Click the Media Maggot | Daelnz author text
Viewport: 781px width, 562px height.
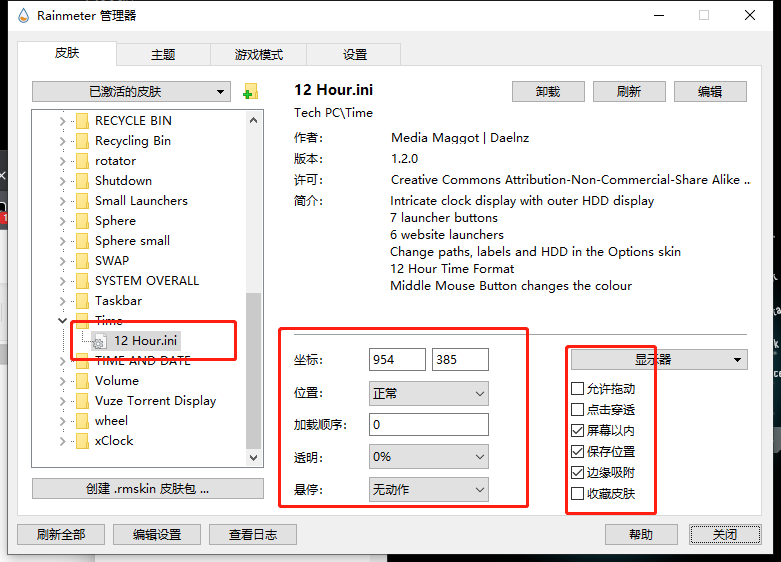(x=460, y=138)
